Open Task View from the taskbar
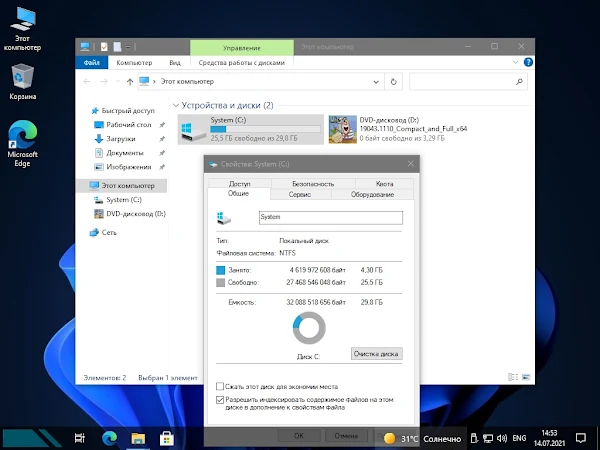Screen dimensions: 600x450 point(80,439)
